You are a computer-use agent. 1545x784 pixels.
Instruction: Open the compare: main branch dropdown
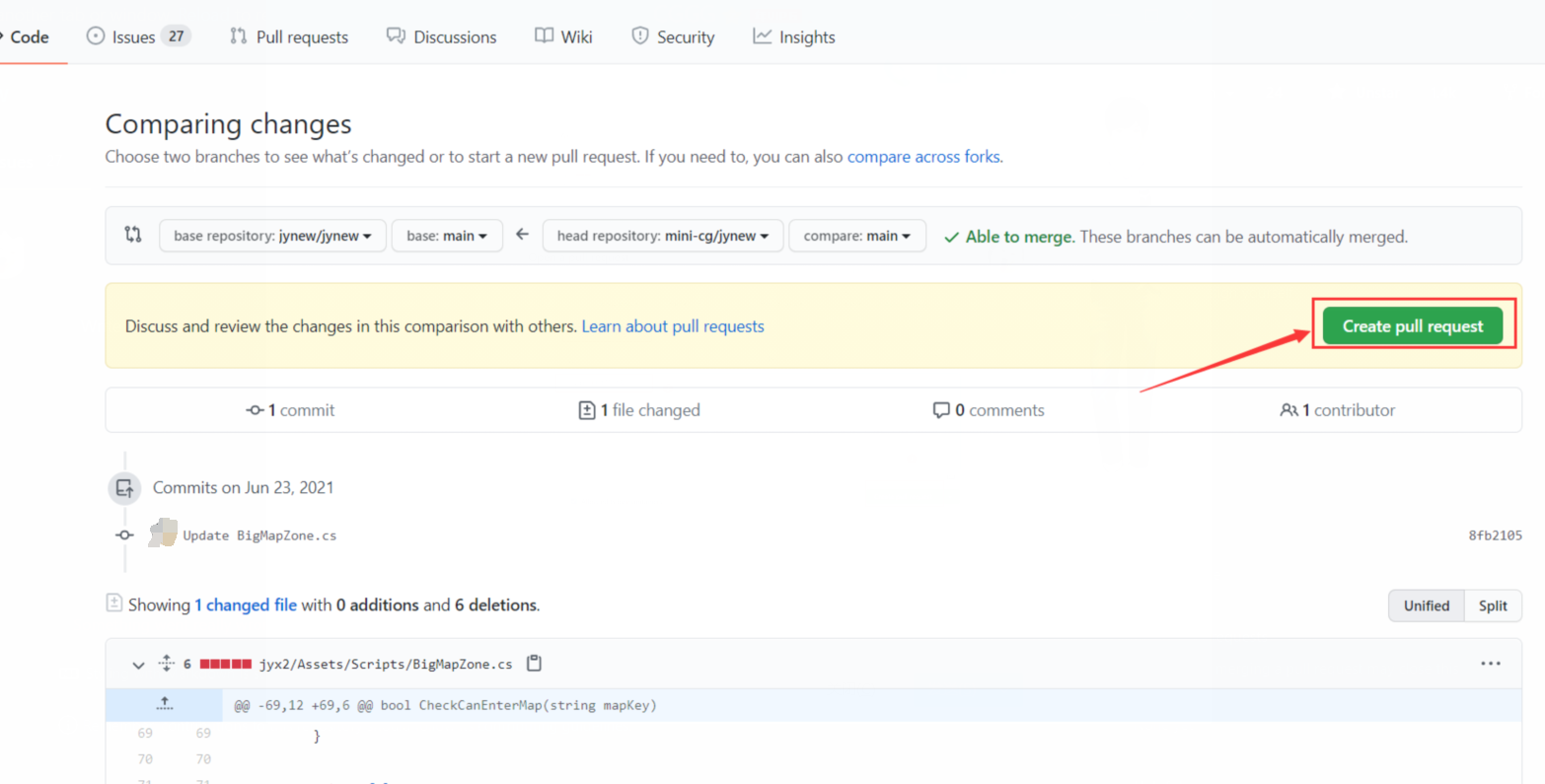point(856,235)
